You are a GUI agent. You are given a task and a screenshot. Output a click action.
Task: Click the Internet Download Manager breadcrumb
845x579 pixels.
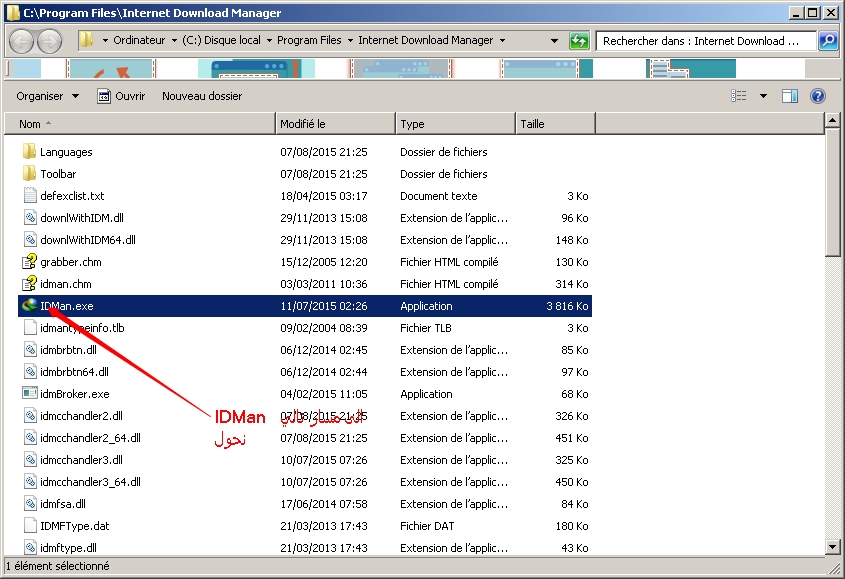point(426,40)
